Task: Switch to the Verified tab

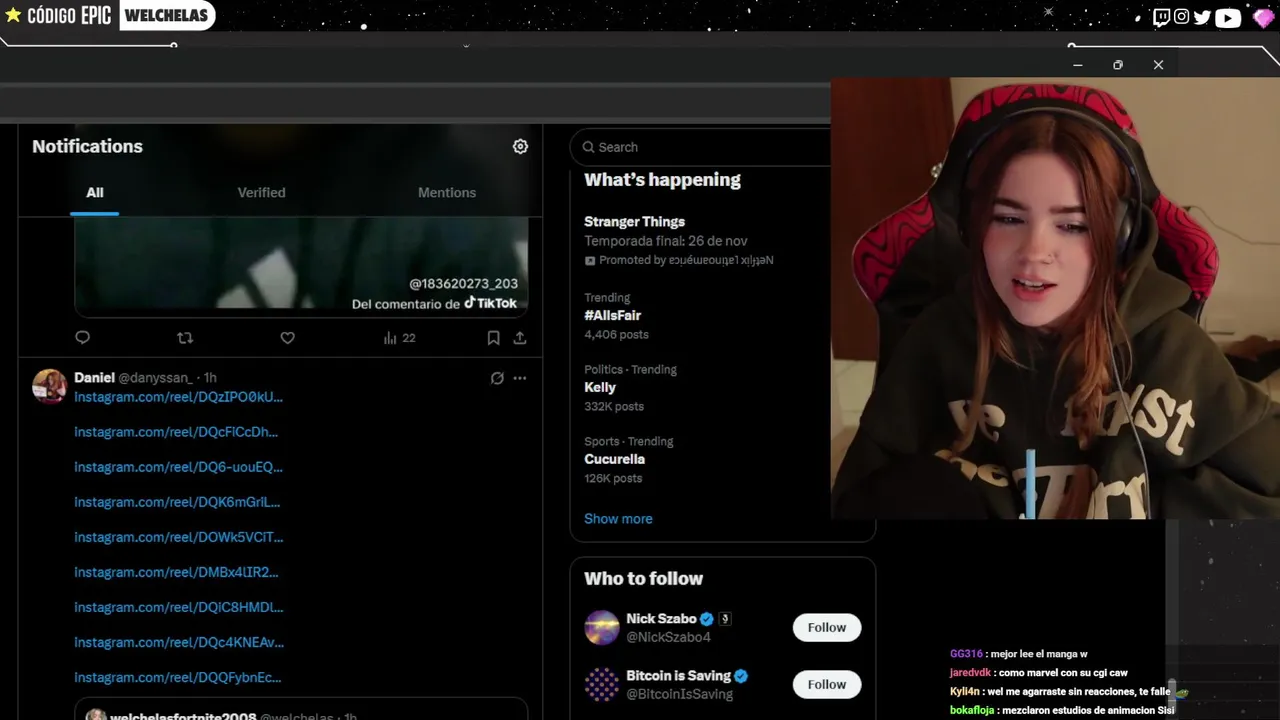Action: click(261, 192)
